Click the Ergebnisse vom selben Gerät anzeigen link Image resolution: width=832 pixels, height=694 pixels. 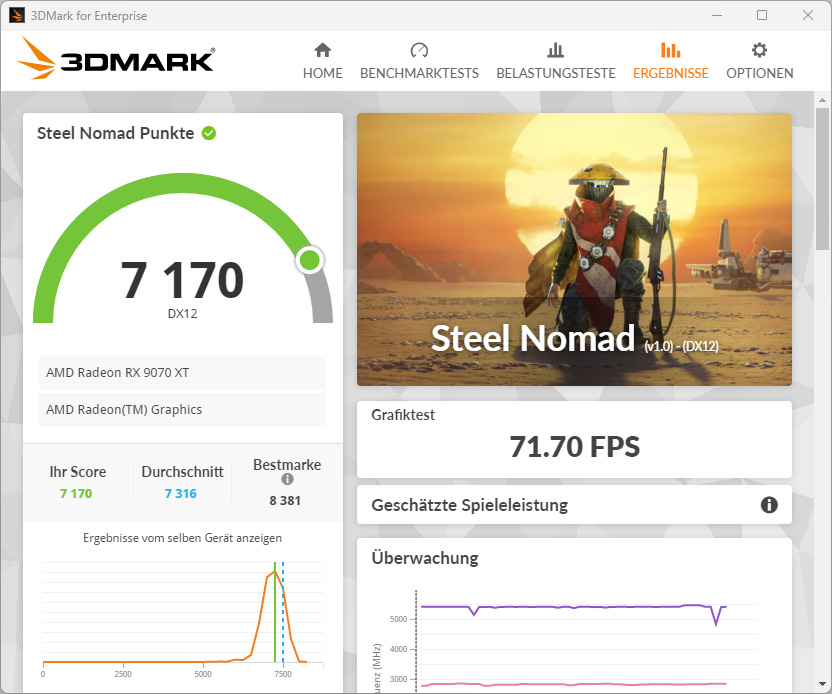click(182, 538)
